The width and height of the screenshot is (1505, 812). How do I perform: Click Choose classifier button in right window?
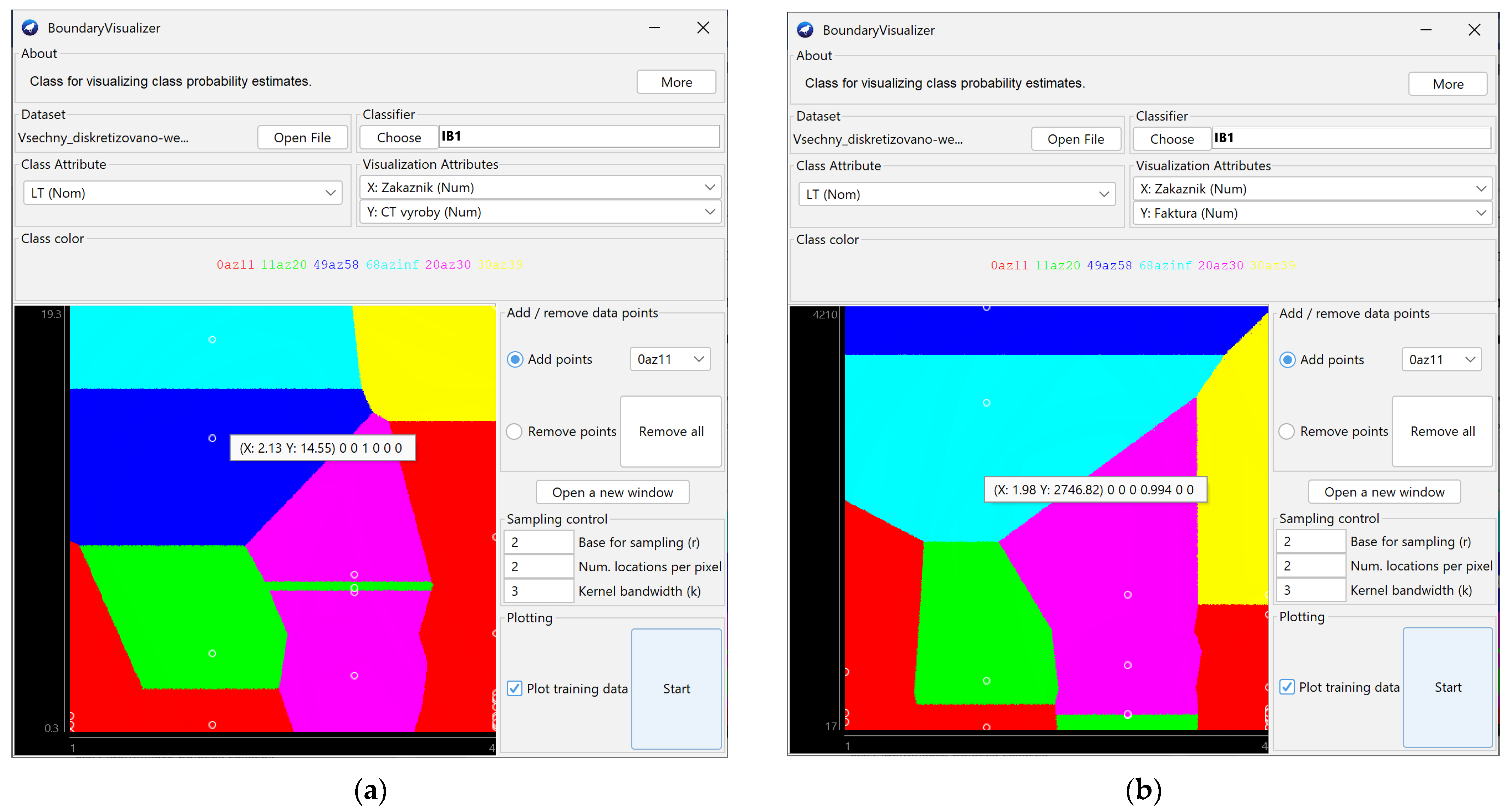click(1171, 139)
